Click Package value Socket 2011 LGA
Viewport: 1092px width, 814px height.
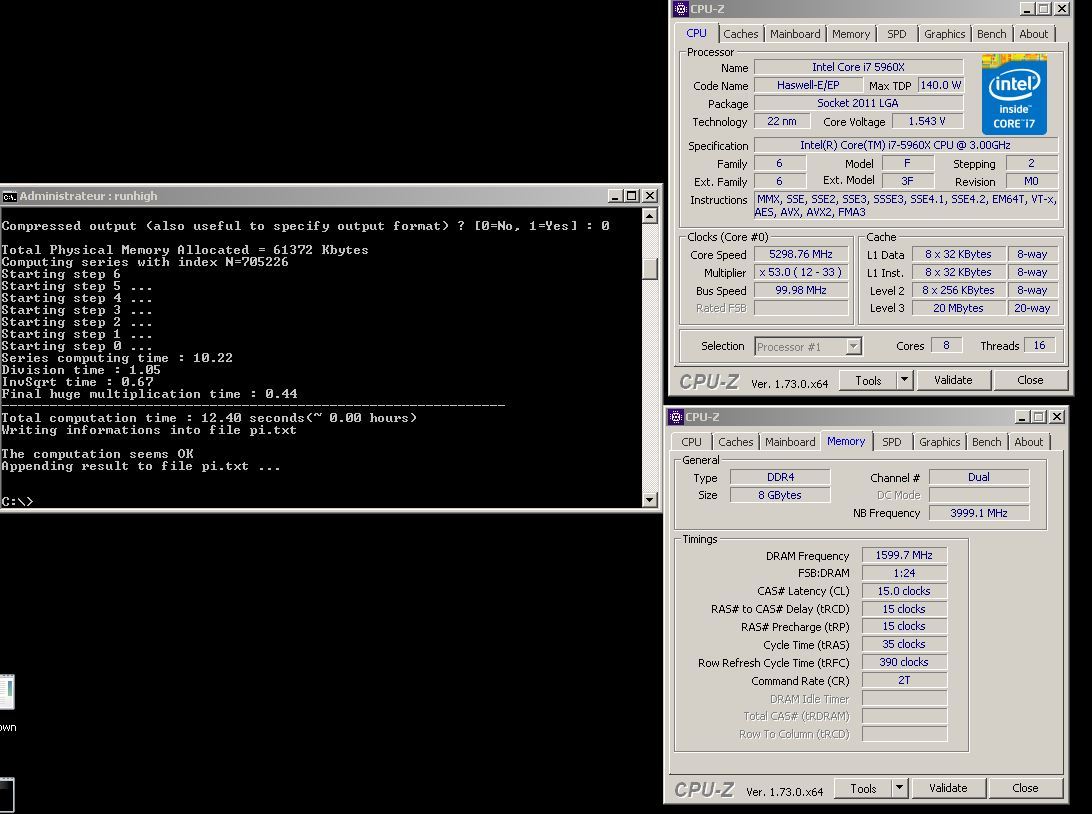(858, 103)
